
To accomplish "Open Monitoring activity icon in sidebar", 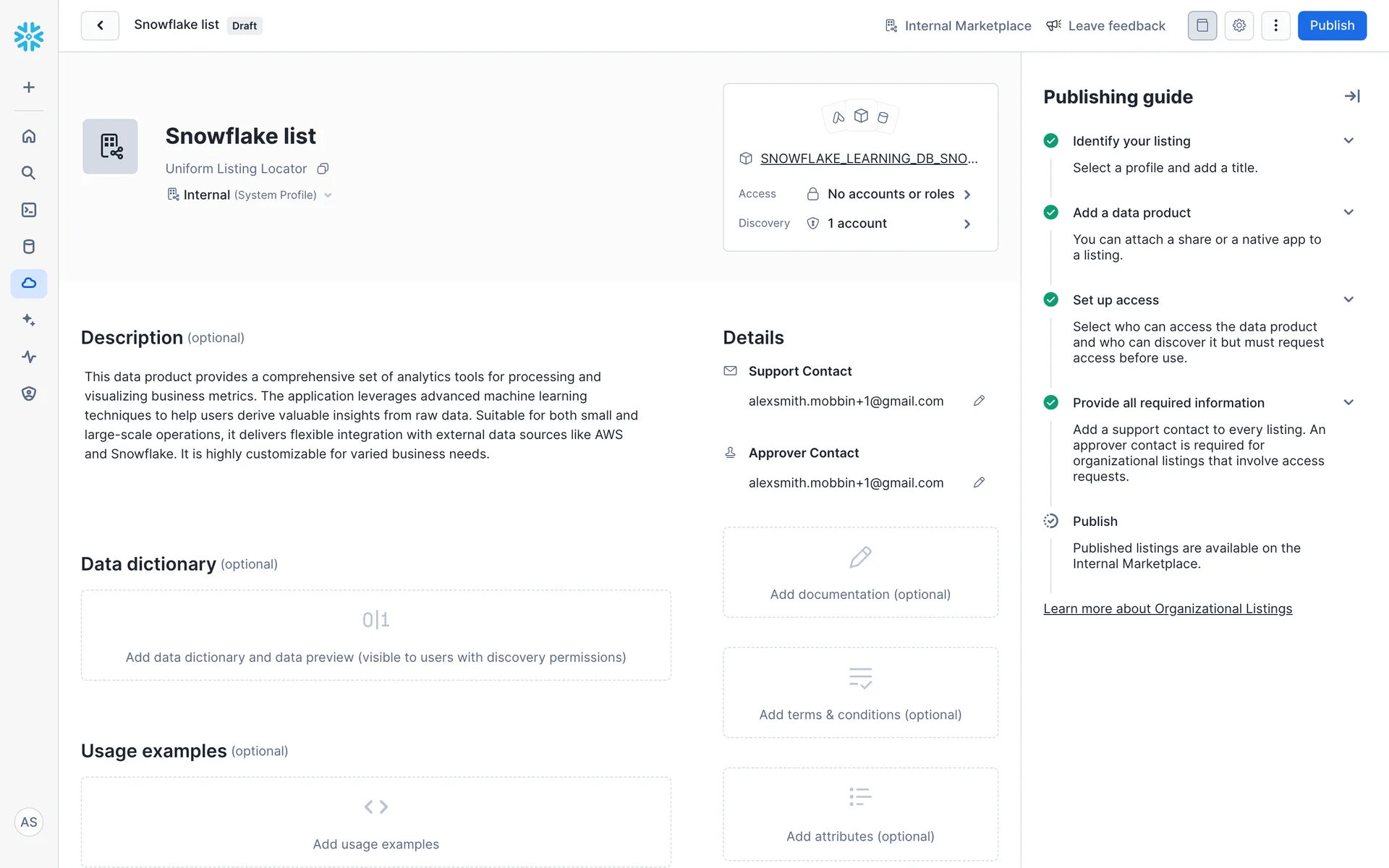I will click(x=29, y=357).
